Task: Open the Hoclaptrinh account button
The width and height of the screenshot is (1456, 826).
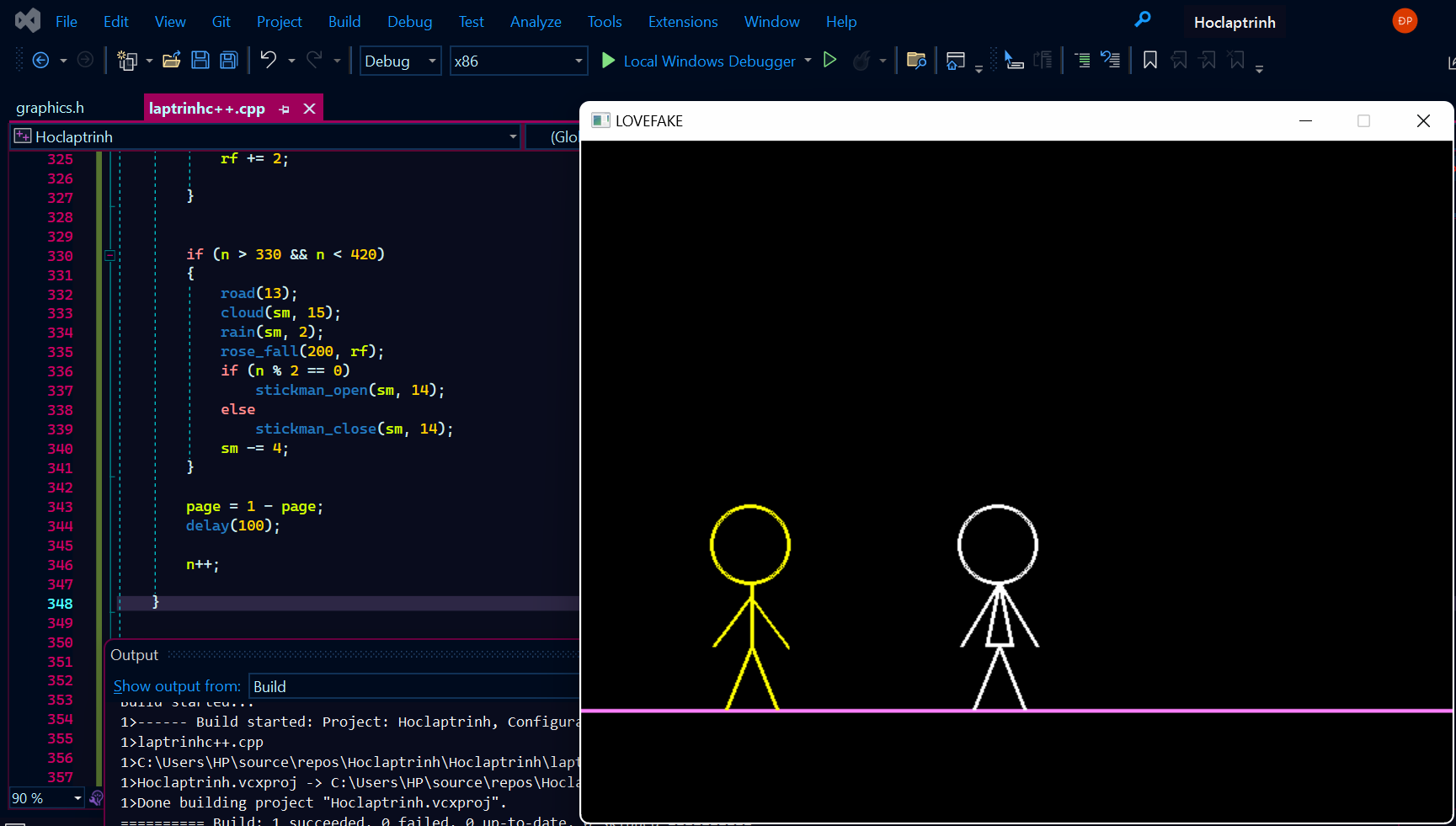Action: coord(1234,22)
